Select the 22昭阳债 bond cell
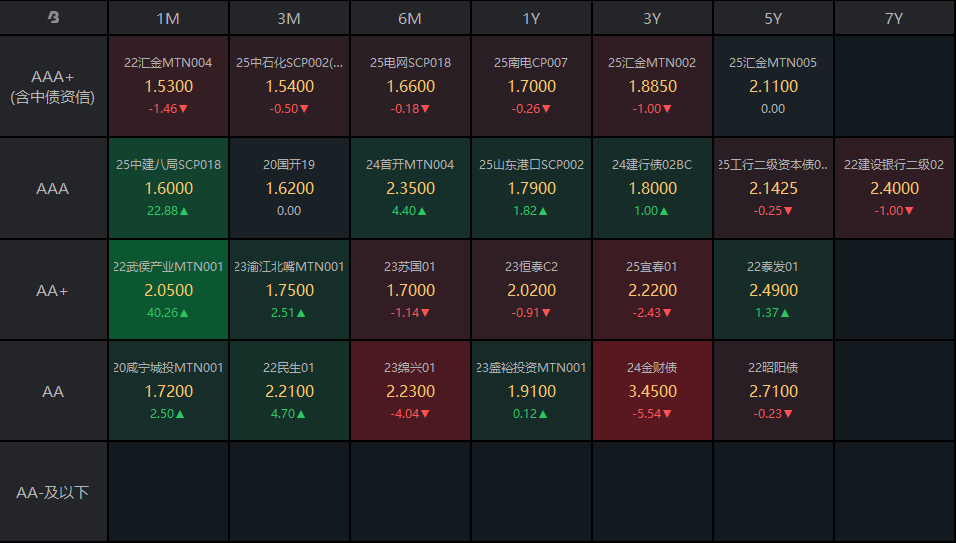Screen dimensions: 956x543 click(x=773, y=391)
